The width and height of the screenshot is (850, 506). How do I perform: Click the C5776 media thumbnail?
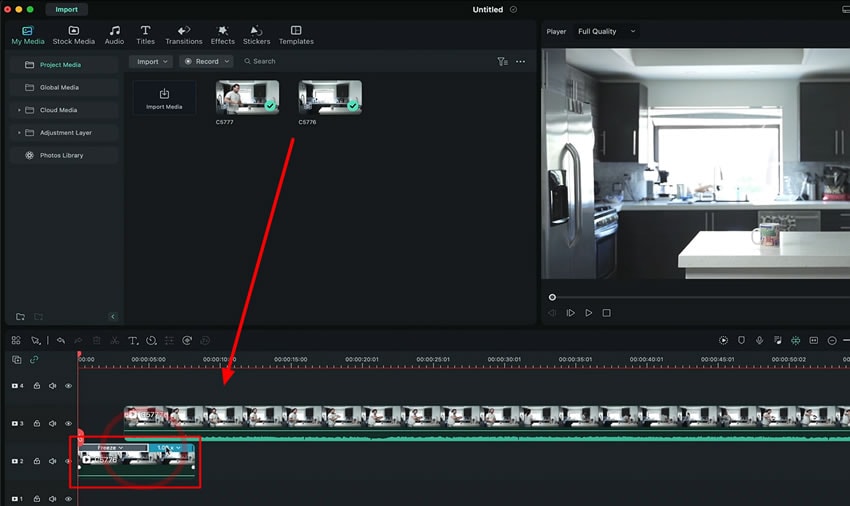click(x=330, y=97)
